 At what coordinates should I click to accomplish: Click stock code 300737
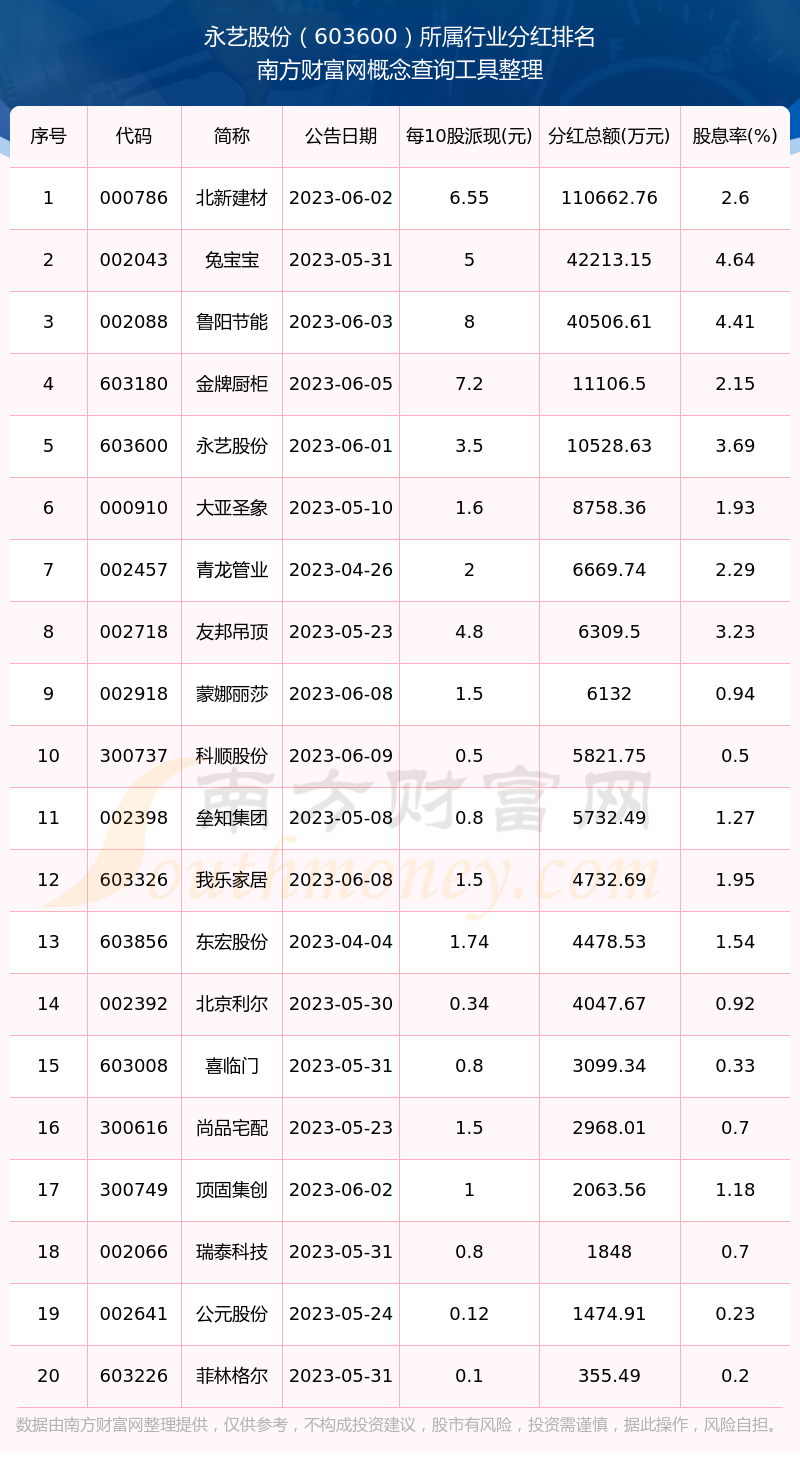[x=134, y=756]
